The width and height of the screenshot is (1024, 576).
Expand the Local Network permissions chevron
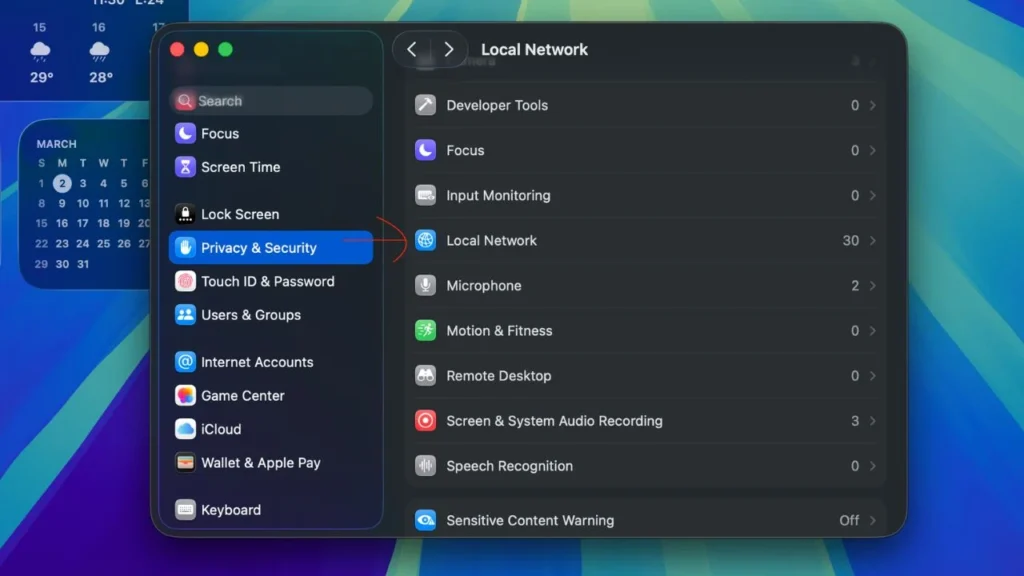pyautogui.click(x=871, y=241)
